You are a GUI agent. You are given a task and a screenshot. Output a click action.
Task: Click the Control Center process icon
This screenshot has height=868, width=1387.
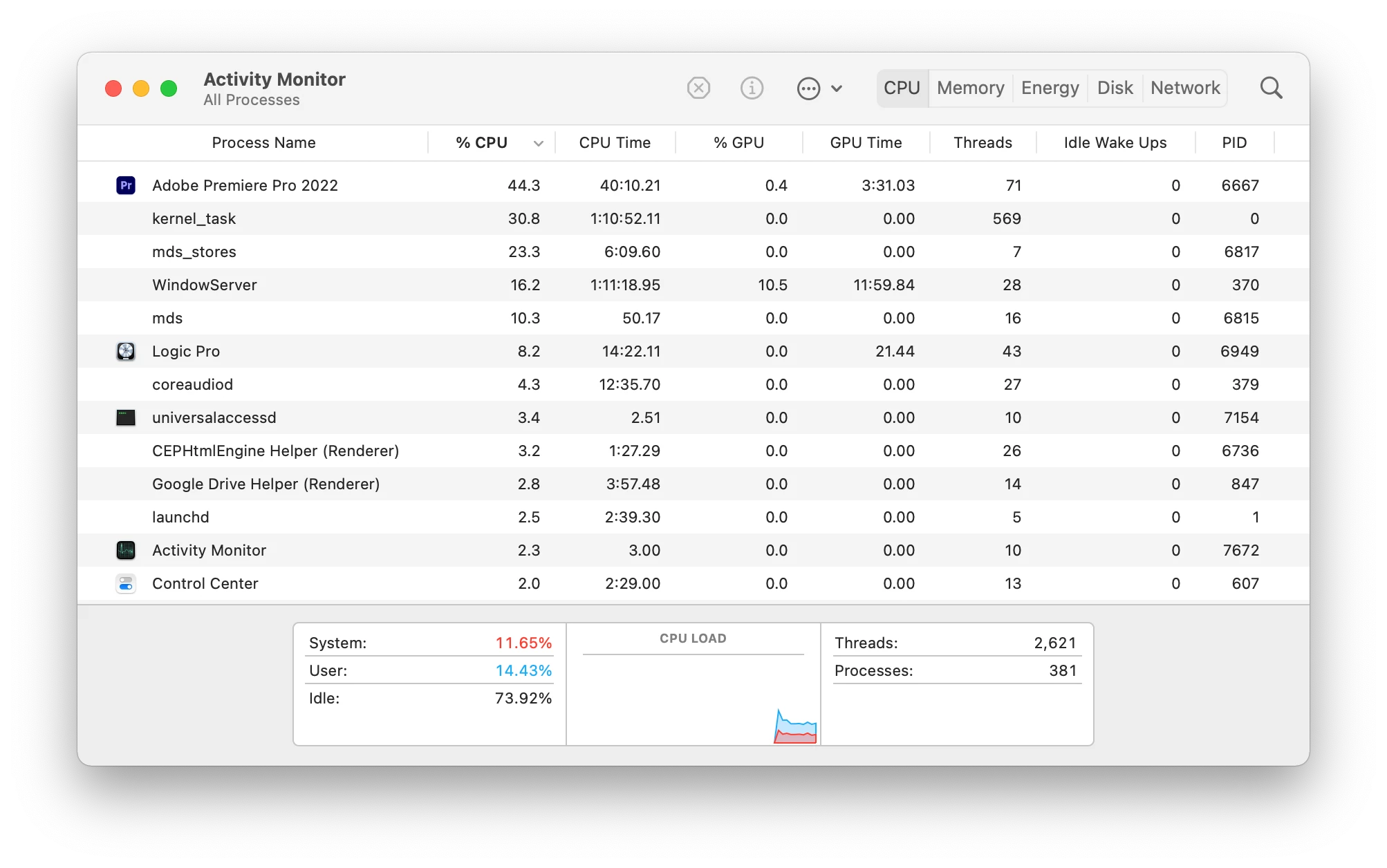[126, 583]
